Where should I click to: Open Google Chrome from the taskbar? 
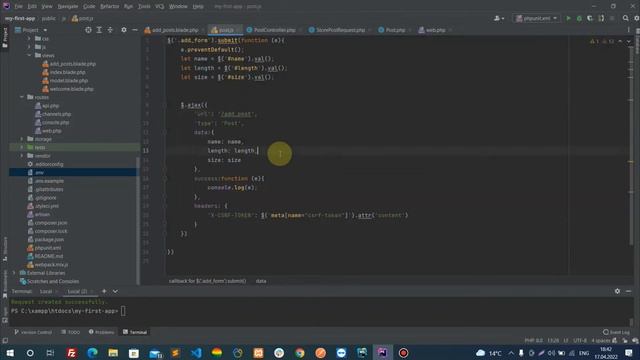300,353
